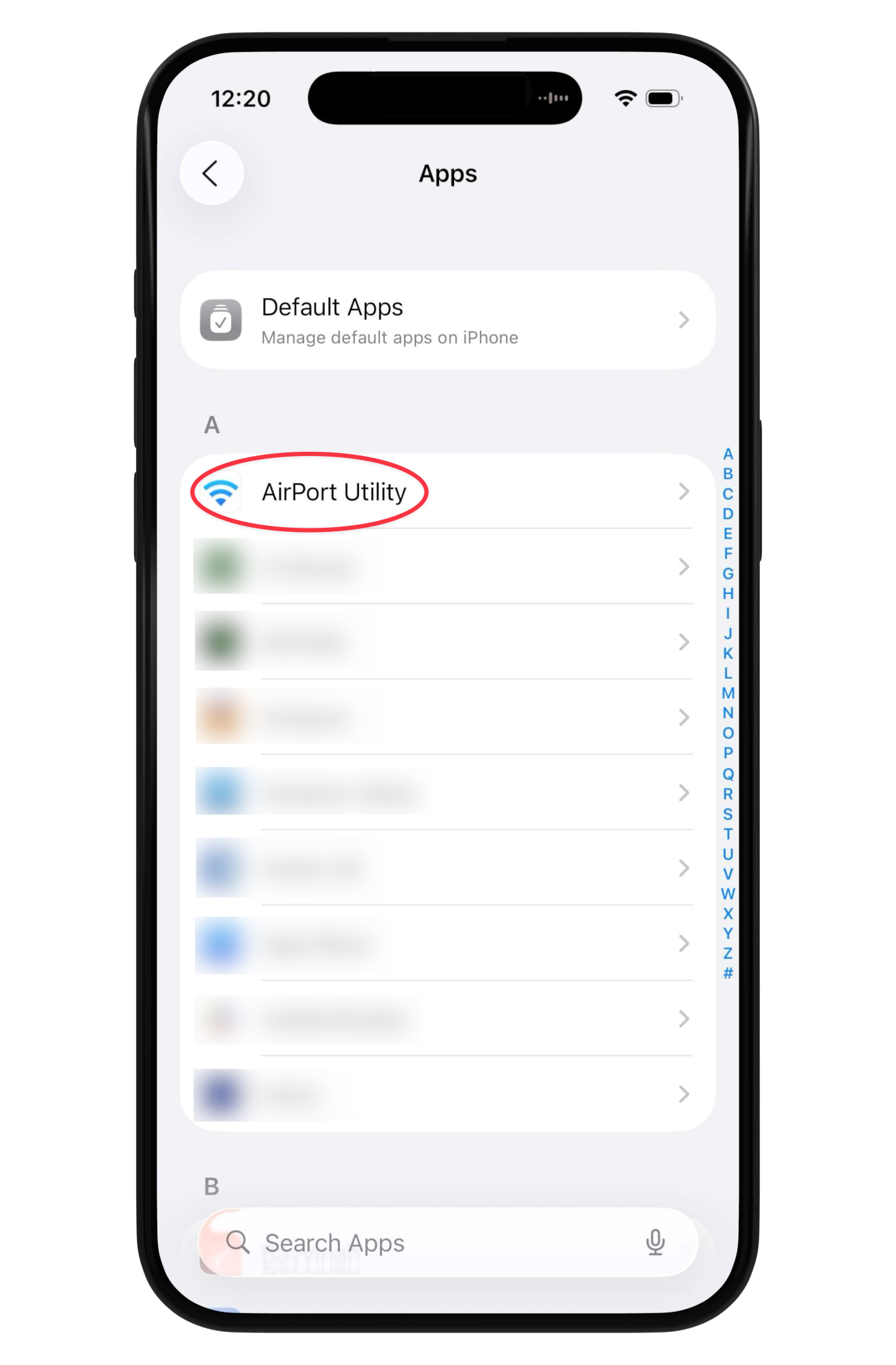Tap the battery status icon

click(664, 98)
